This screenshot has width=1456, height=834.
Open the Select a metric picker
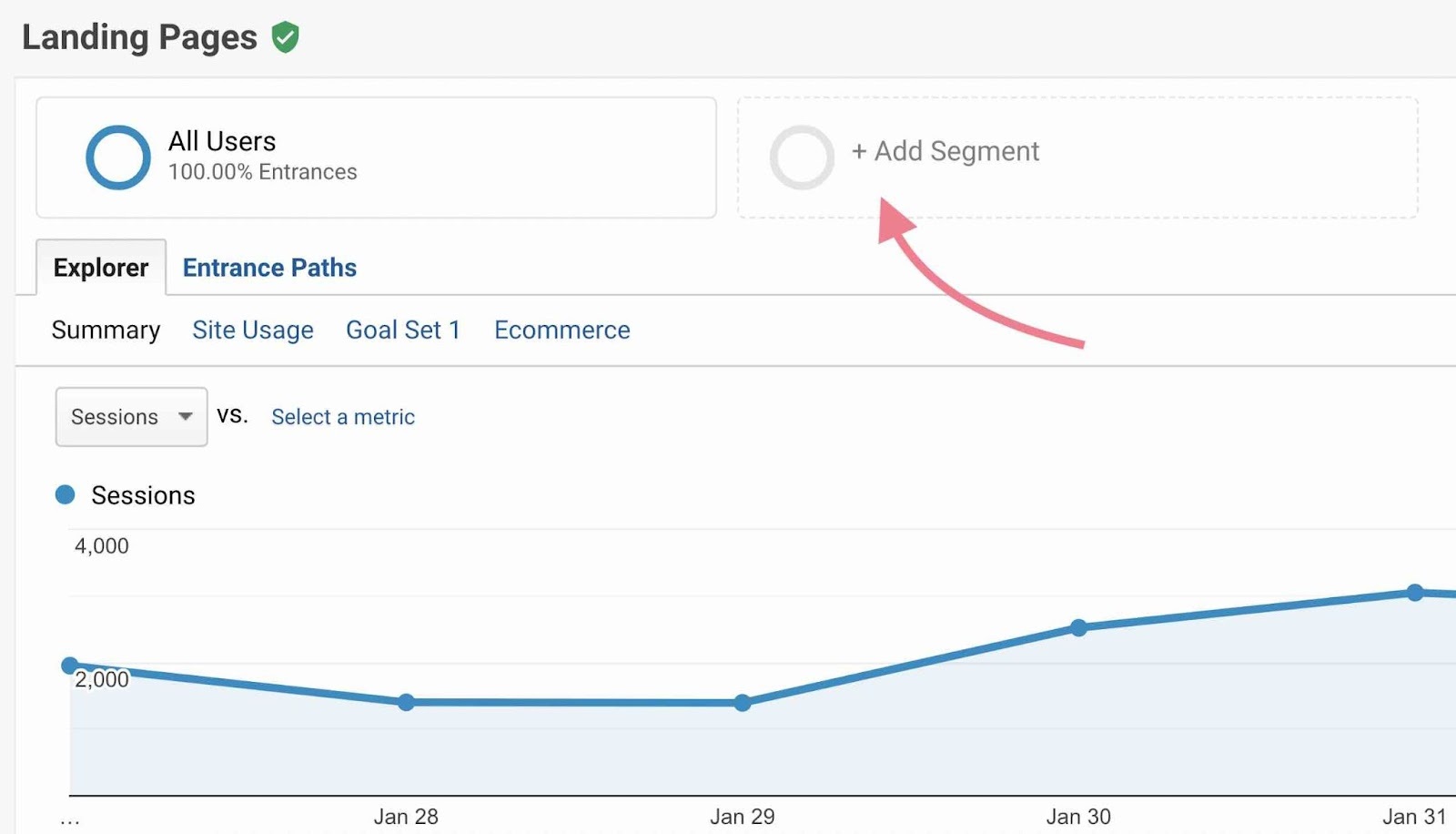(x=342, y=417)
